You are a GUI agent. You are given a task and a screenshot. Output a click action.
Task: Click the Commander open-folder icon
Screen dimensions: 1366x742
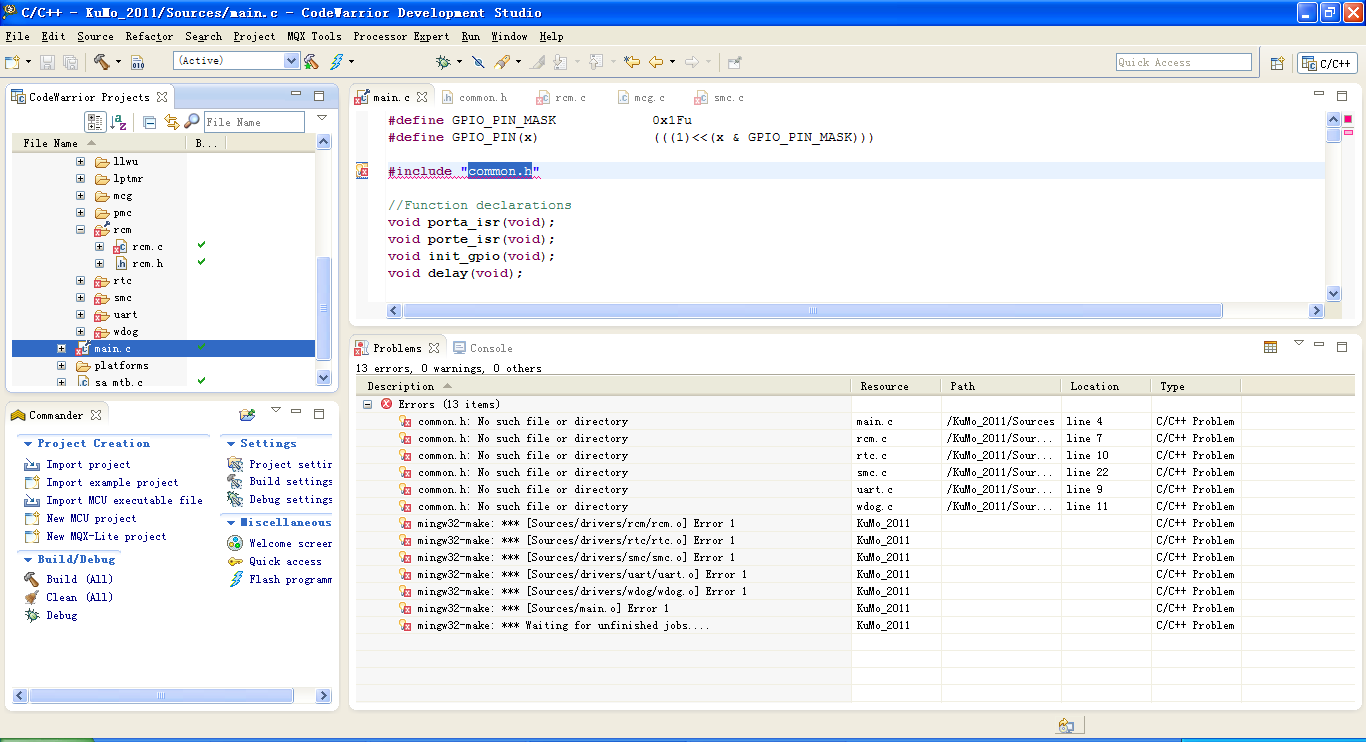(x=247, y=414)
